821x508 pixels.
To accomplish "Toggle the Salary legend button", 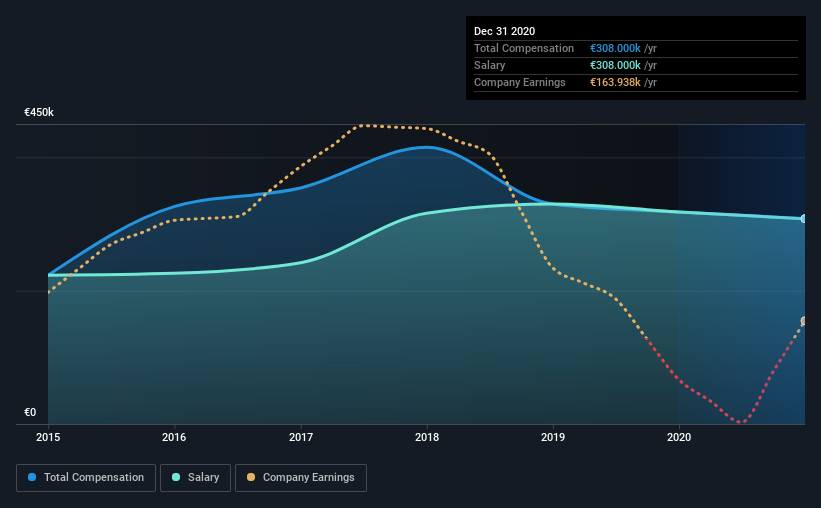I will [195, 478].
